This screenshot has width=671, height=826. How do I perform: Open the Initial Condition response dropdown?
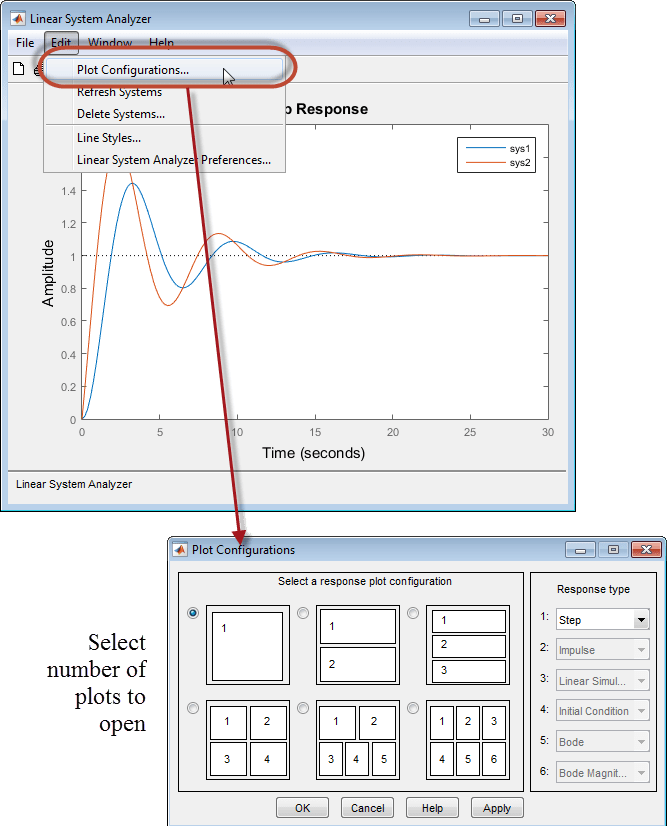(x=603, y=711)
